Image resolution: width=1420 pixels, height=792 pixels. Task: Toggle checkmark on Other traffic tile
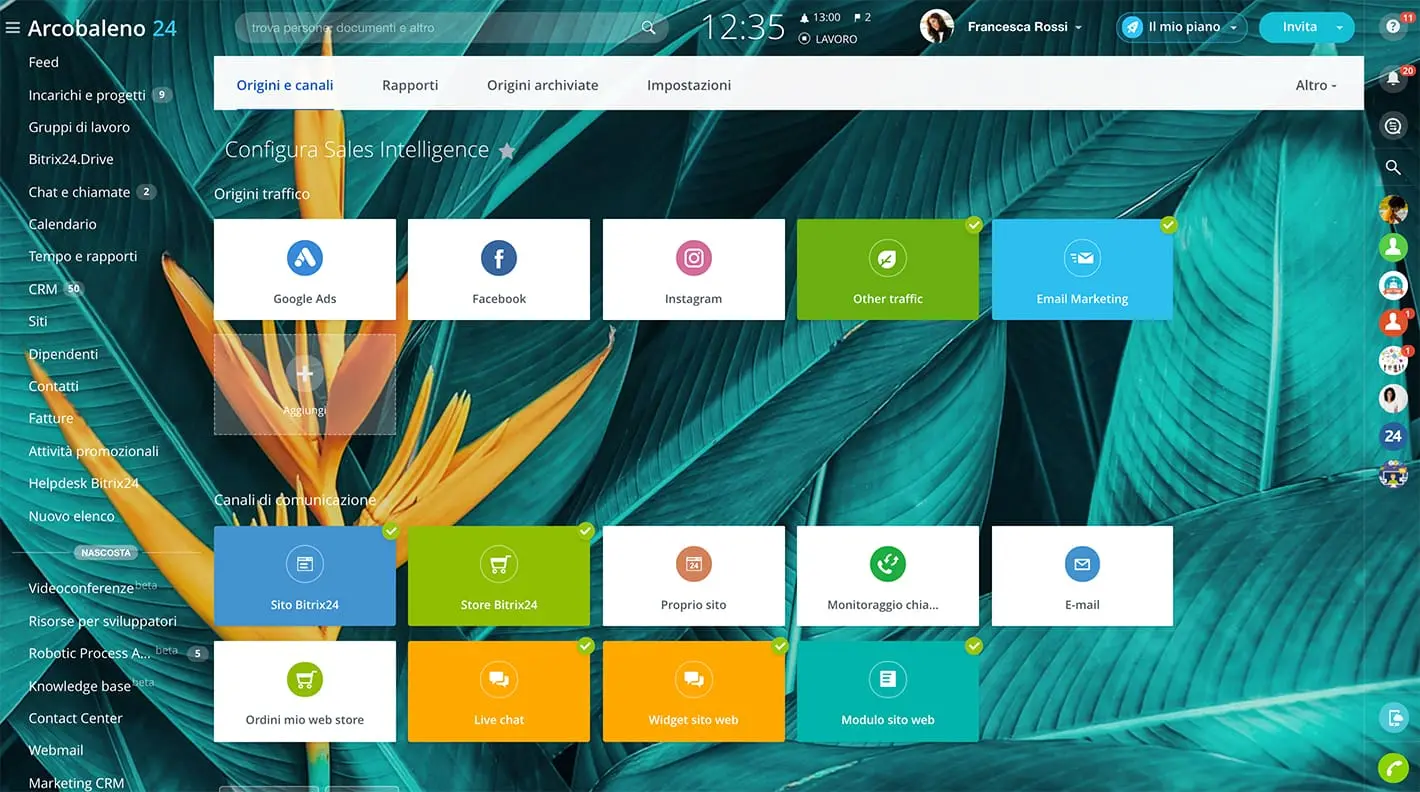[x=974, y=225]
